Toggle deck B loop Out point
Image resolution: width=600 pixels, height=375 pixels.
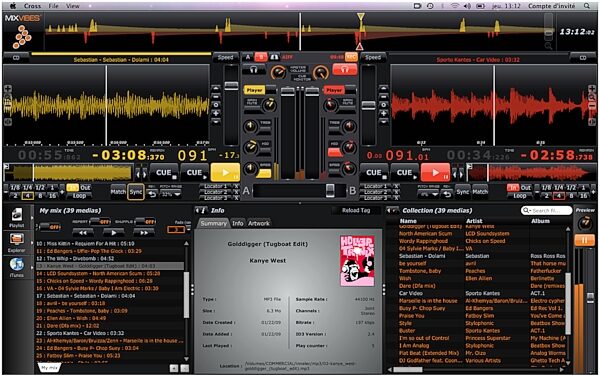point(526,188)
